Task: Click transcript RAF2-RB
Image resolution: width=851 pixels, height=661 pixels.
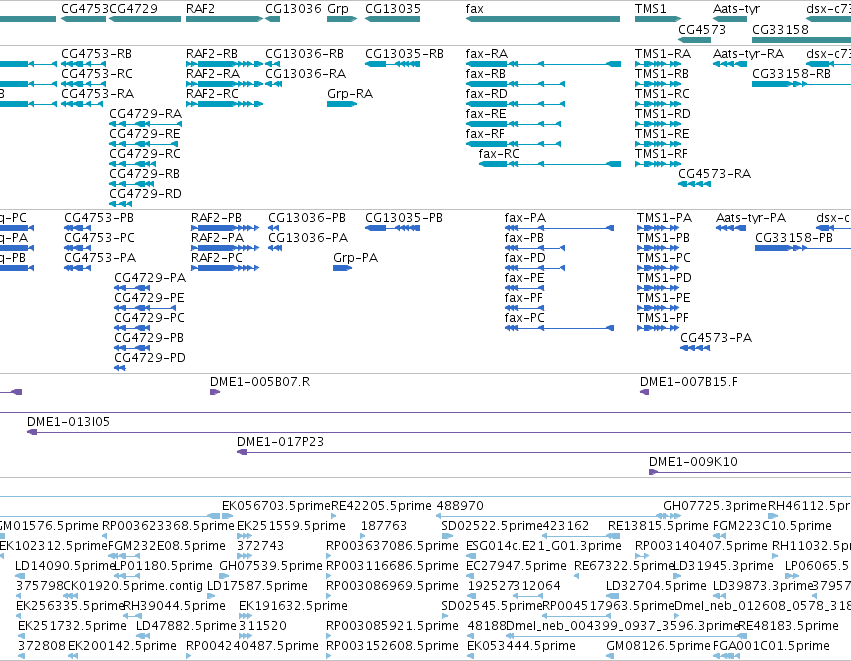Action: tap(212, 54)
